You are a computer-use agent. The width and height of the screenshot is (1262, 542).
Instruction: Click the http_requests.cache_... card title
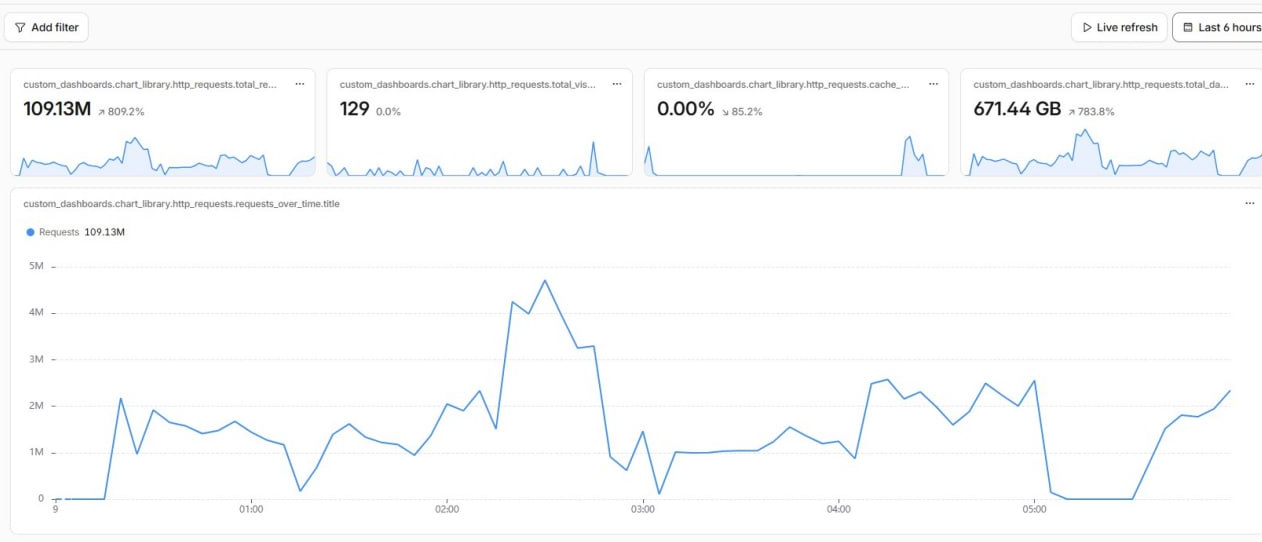783,85
